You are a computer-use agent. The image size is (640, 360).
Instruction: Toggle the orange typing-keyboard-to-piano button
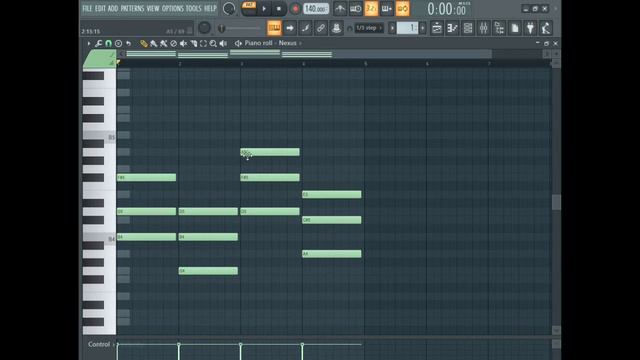click(274, 28)
